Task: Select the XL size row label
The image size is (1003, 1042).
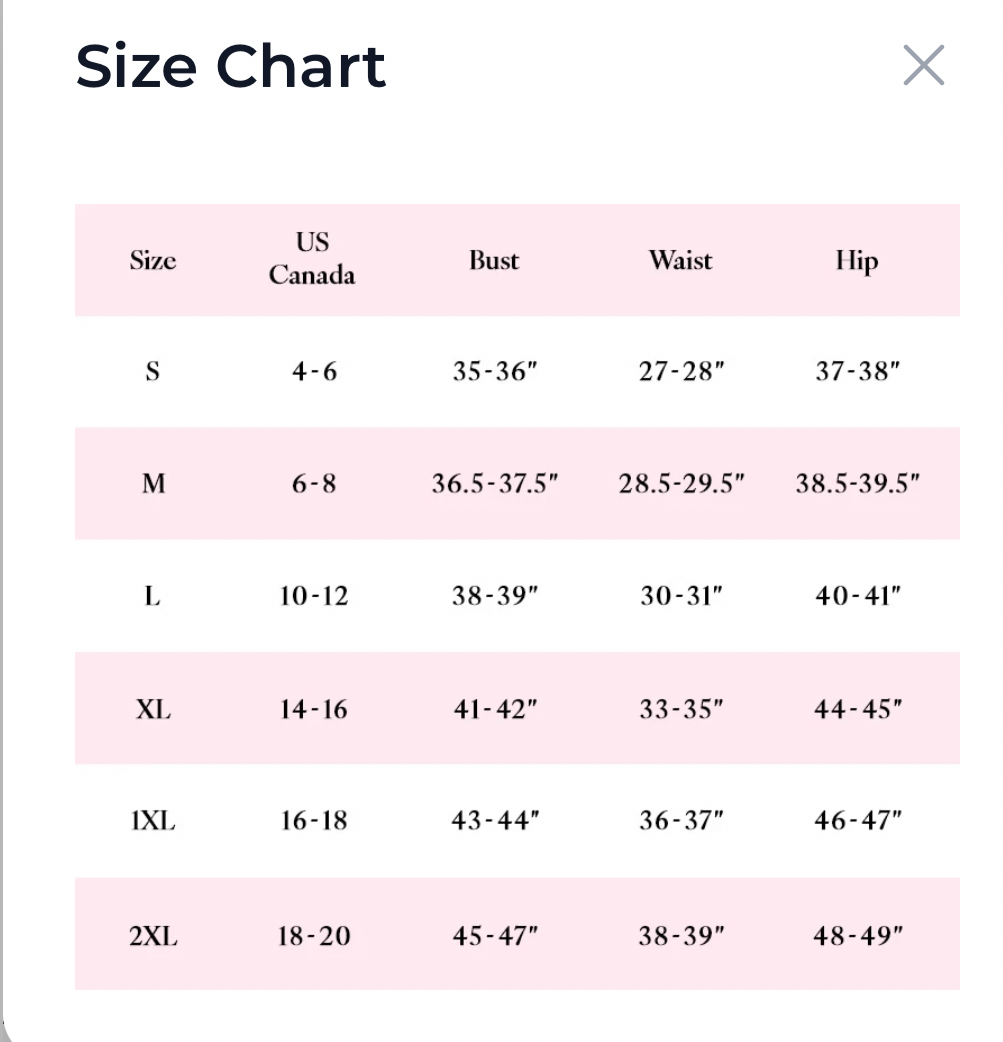Action: click(153, 710)
